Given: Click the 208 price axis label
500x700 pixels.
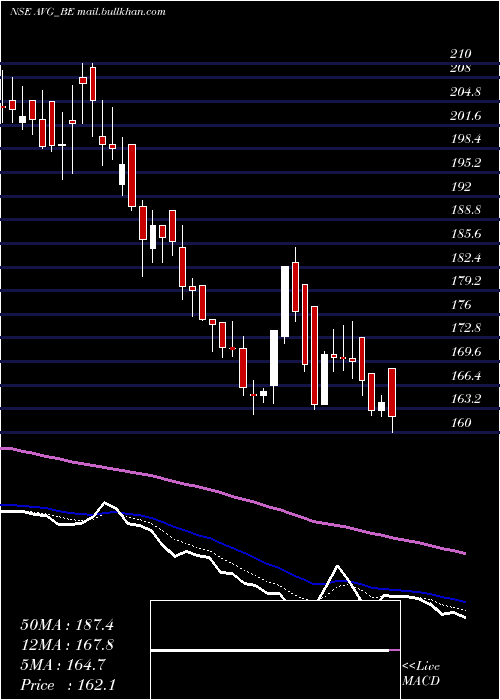Looking at the screenshot, I should click(x=460, y=68).
